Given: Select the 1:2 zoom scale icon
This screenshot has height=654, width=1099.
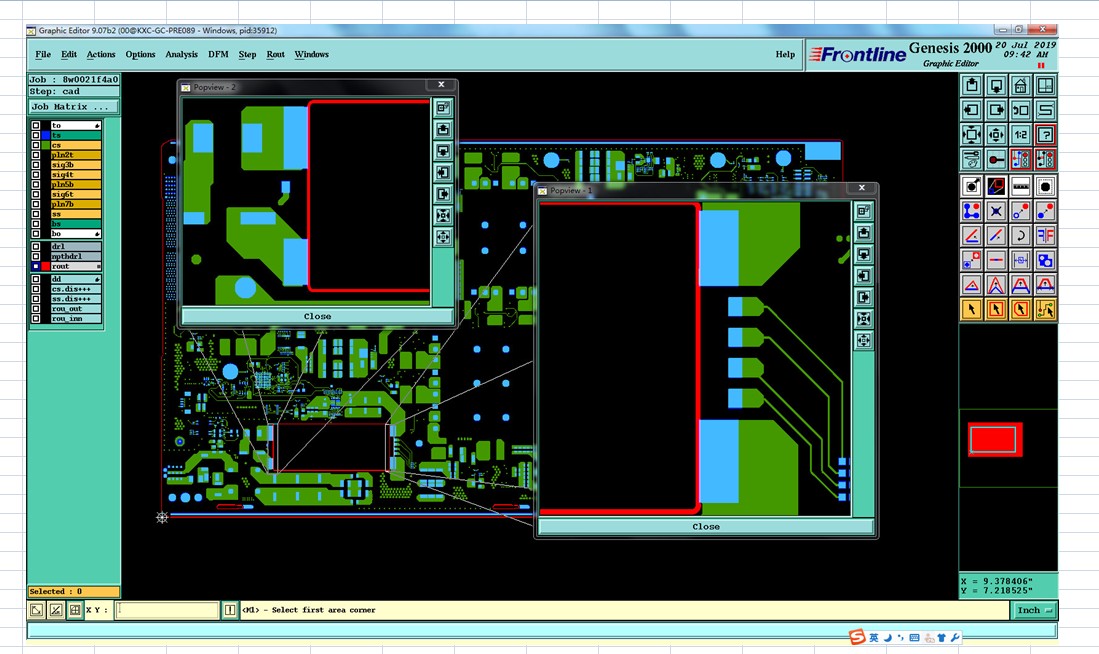Looking at the screenshot, I should click(1020, 135).
